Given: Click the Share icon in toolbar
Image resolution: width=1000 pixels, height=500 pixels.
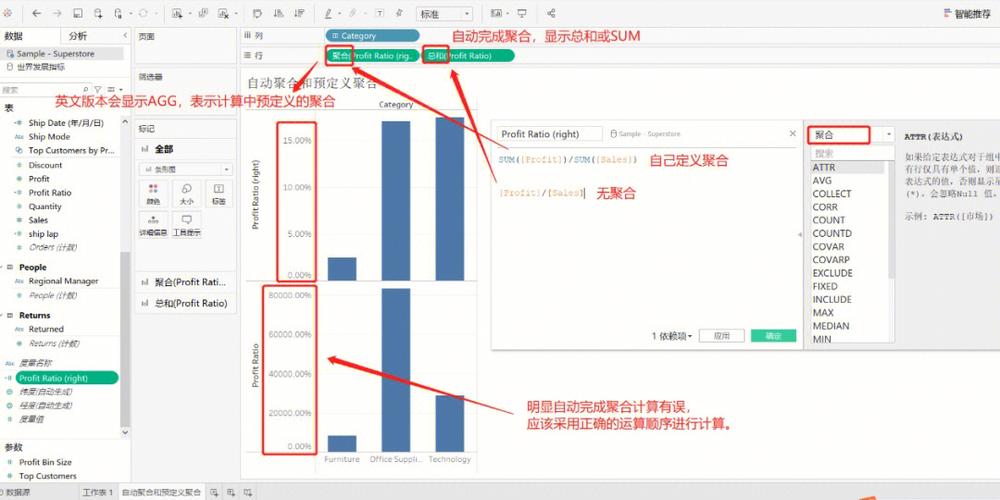Looking at the screenshot, I should [551, 13].
